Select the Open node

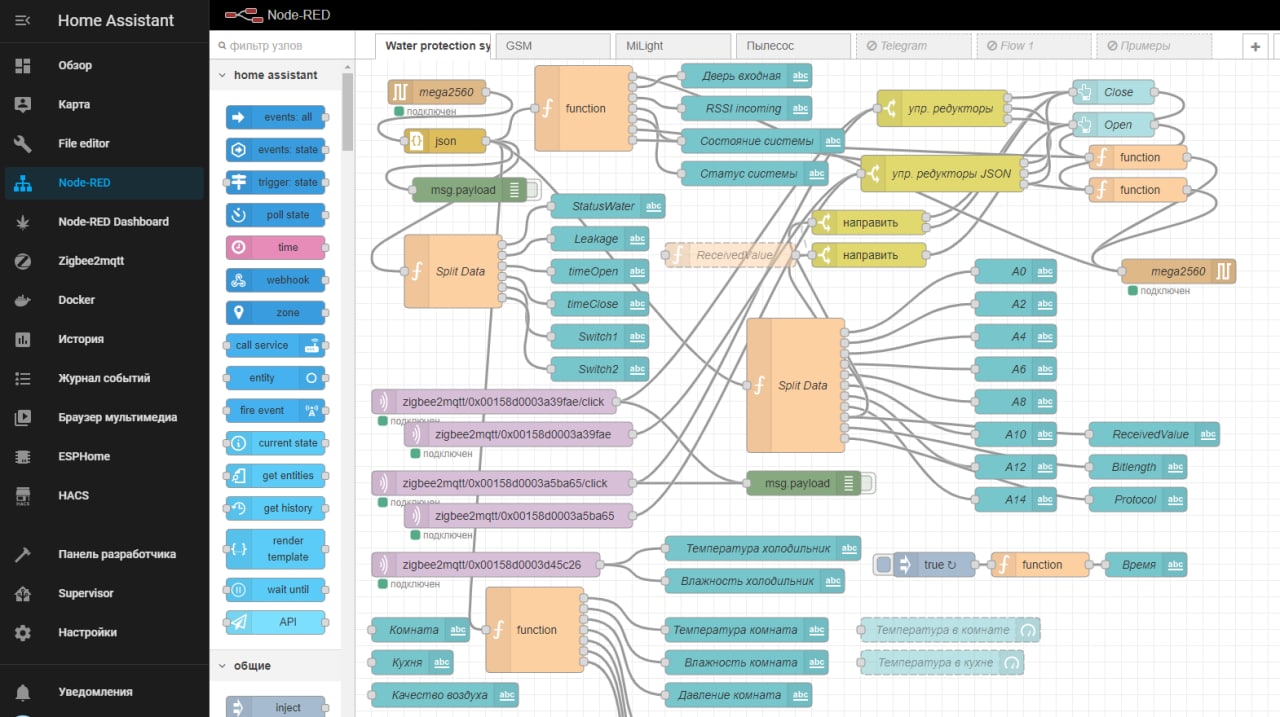(1113, 125)
